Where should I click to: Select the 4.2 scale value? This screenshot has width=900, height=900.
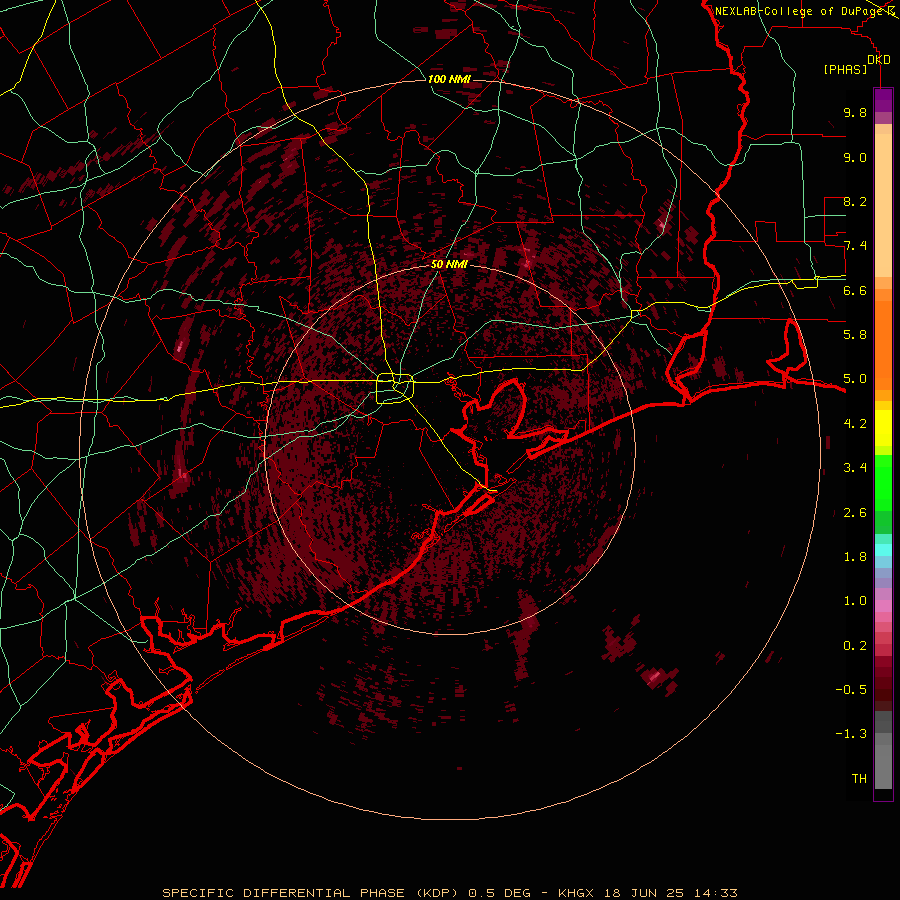(x=855, y=424)
